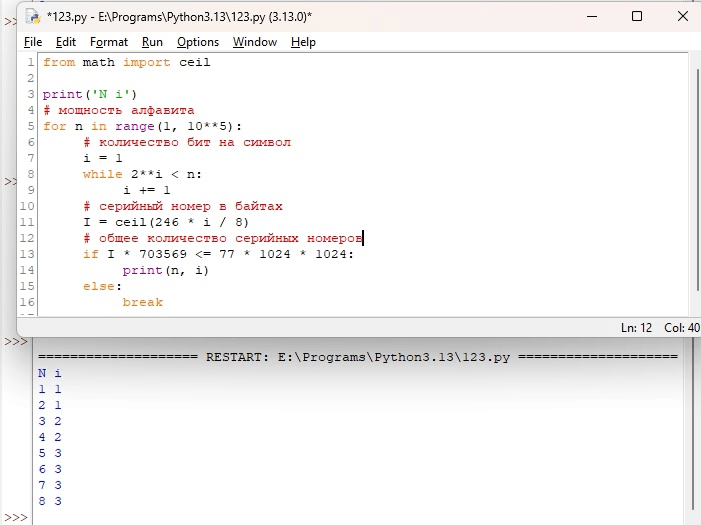Open the Help menu

click(303, 42)
